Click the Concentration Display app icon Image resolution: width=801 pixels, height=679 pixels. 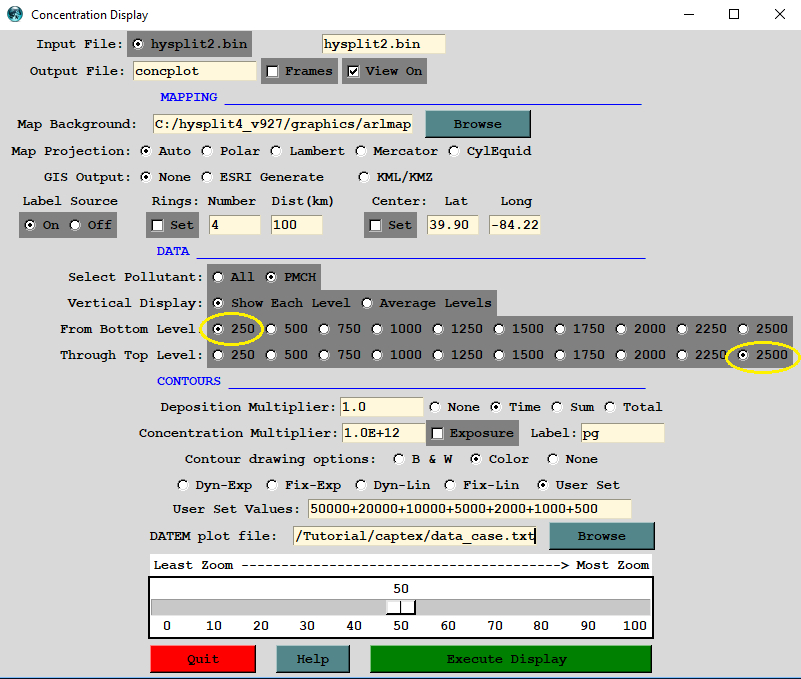[x=13, y=15]
